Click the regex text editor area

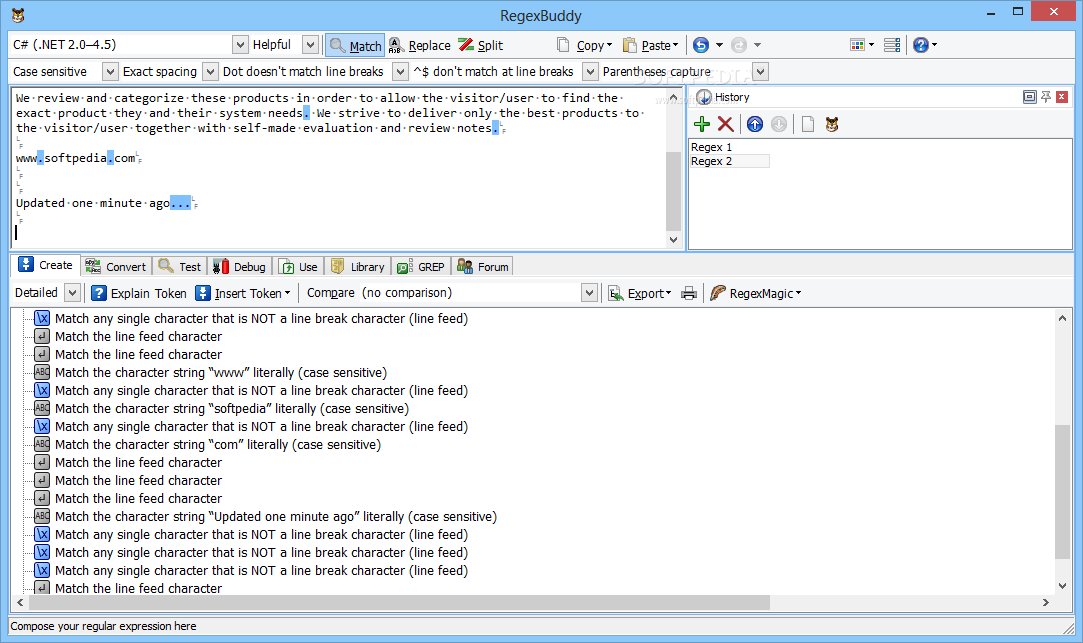coord(338,167)
